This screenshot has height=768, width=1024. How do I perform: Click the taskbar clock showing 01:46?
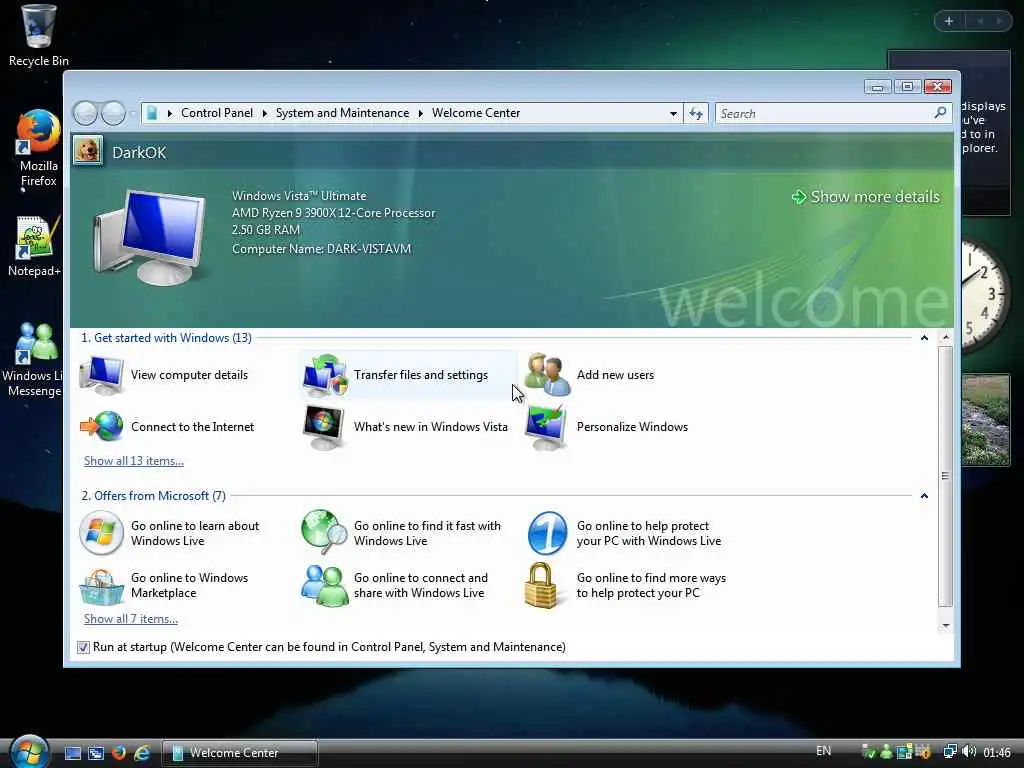[x=997, y=752]
